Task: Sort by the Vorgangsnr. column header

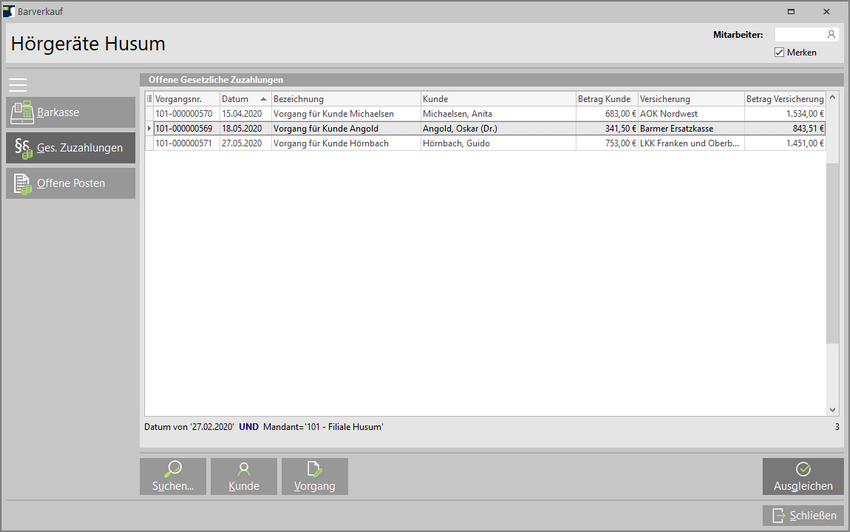Action: (185, 99)
